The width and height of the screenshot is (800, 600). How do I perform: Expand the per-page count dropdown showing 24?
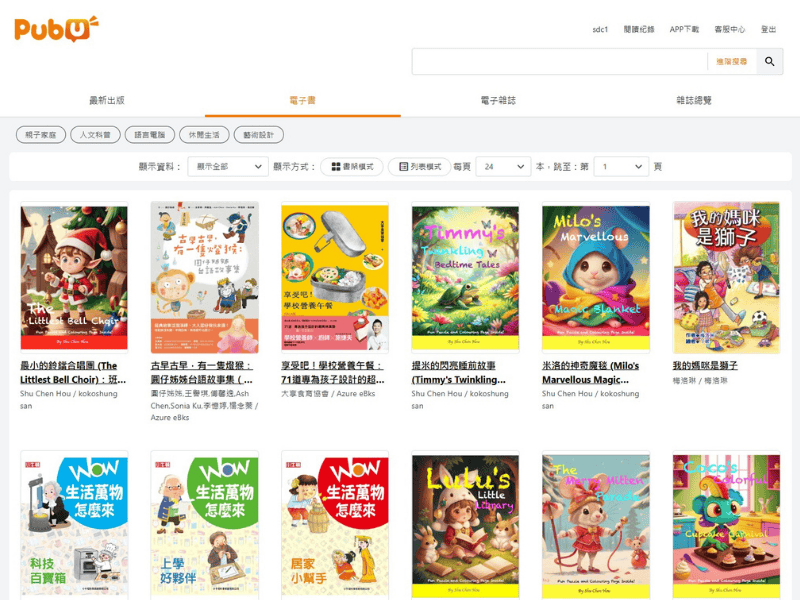502,167
